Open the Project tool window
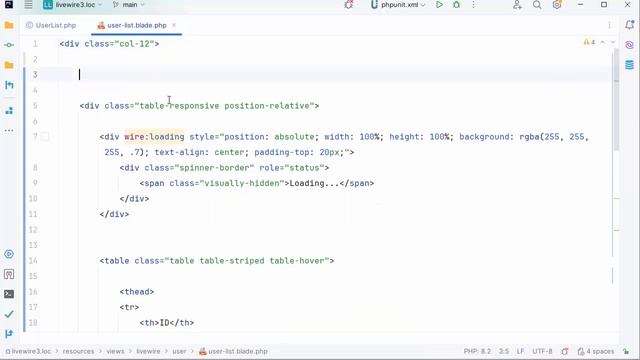This screenshot has height=360, width=640. 9,25
